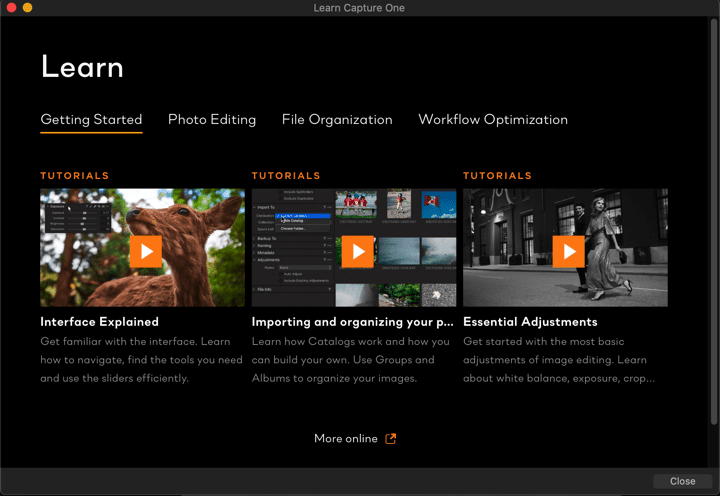
Task: Open the File Organization tab
Action: [x=337, y=119]
